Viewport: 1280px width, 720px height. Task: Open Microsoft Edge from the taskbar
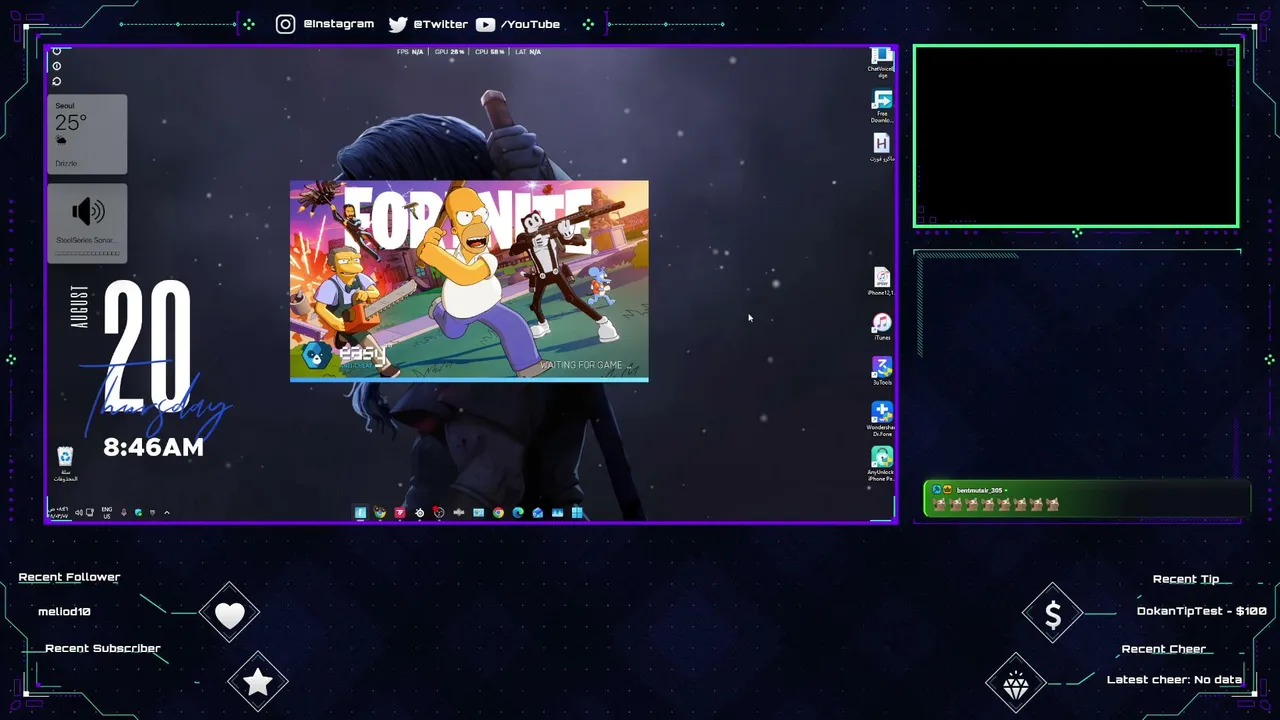coord(518,513)
